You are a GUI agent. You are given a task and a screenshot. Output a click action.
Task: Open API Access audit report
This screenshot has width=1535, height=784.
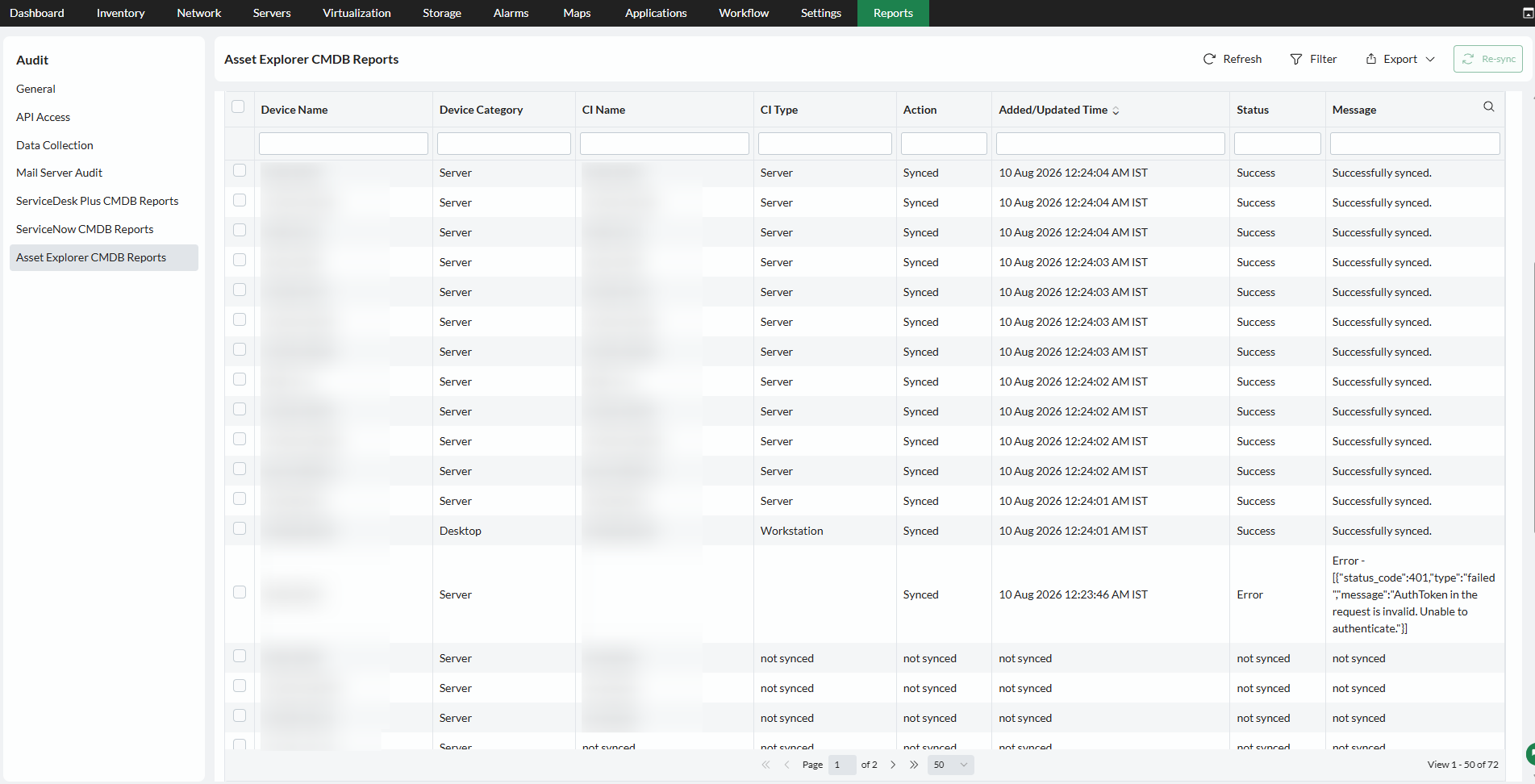point(44,117)
